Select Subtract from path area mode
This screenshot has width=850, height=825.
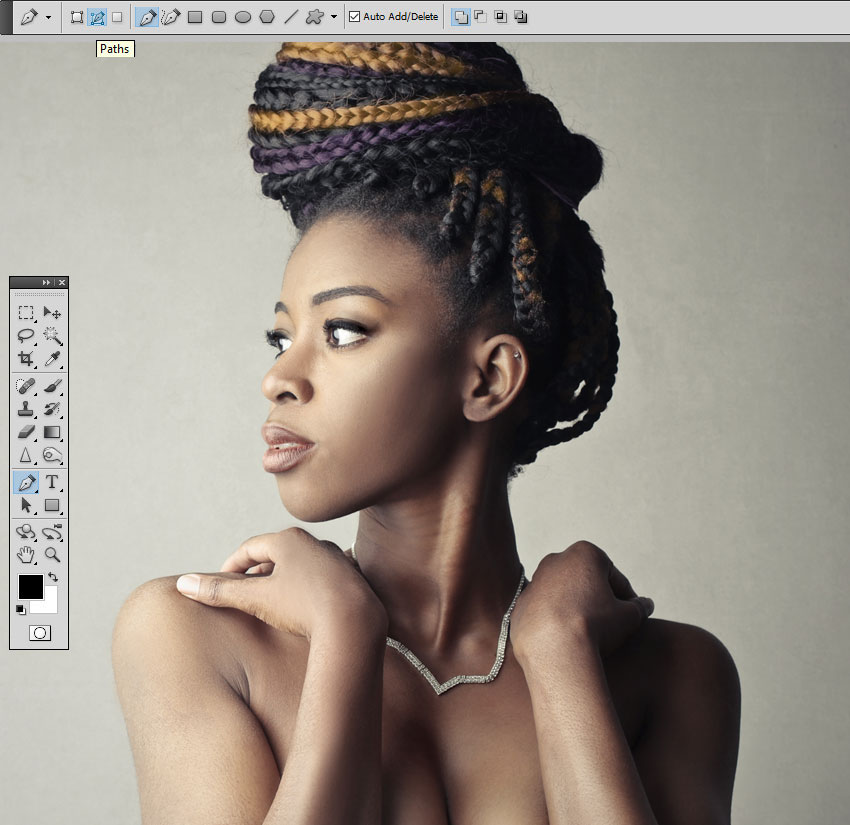pyautogui.click(x=480, y=17)
